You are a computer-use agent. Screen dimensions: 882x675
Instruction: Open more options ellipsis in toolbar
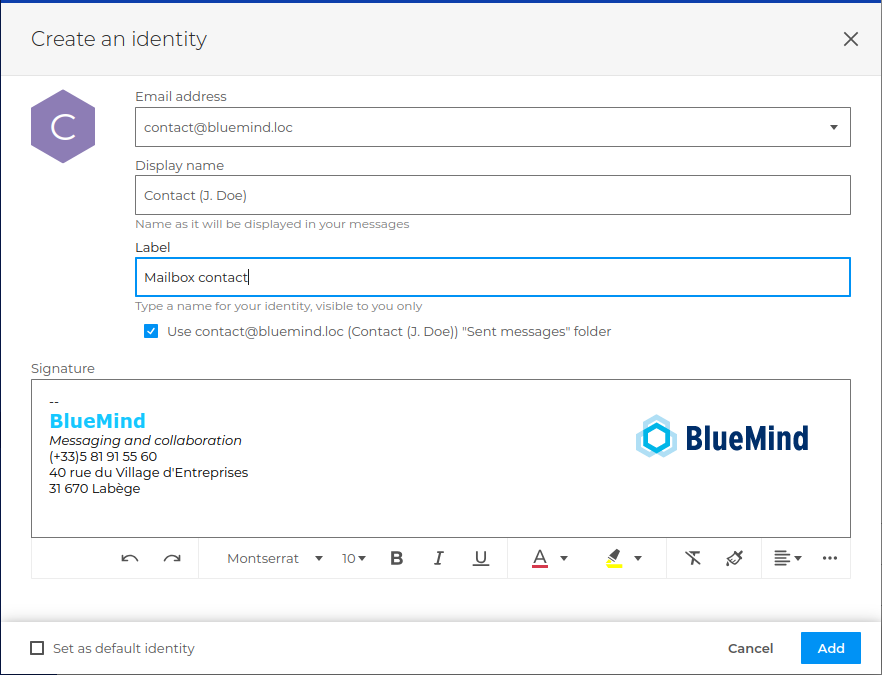point(829,558)
